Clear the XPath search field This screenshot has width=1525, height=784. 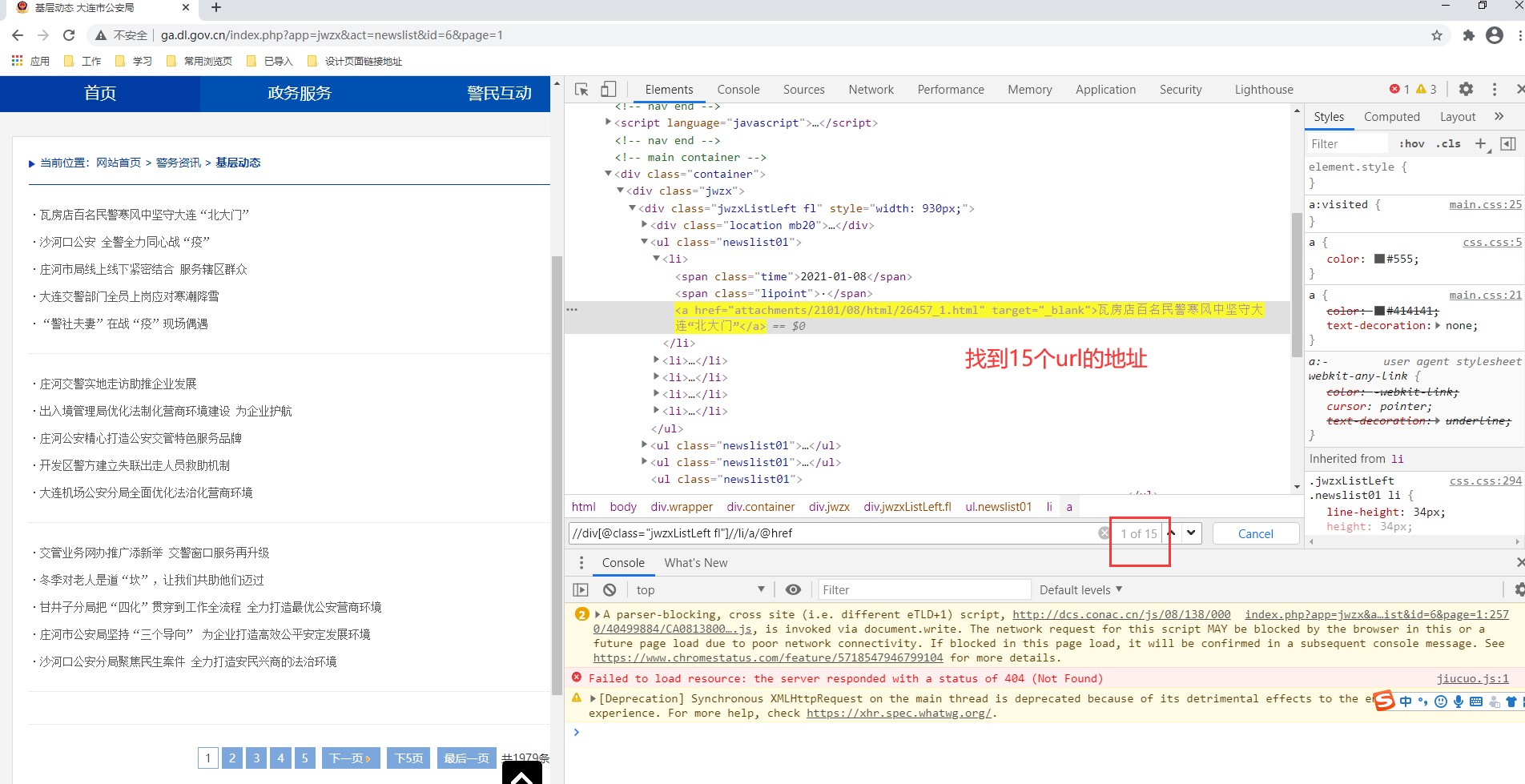pyautogui.click(x=1104, y=533)
